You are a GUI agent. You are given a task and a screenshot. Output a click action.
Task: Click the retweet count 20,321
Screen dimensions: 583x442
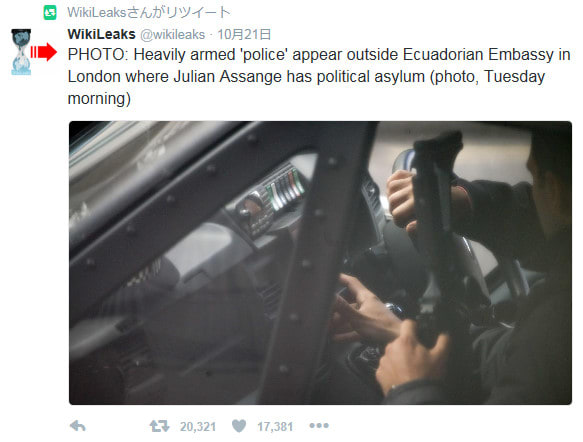pos(198,426)
